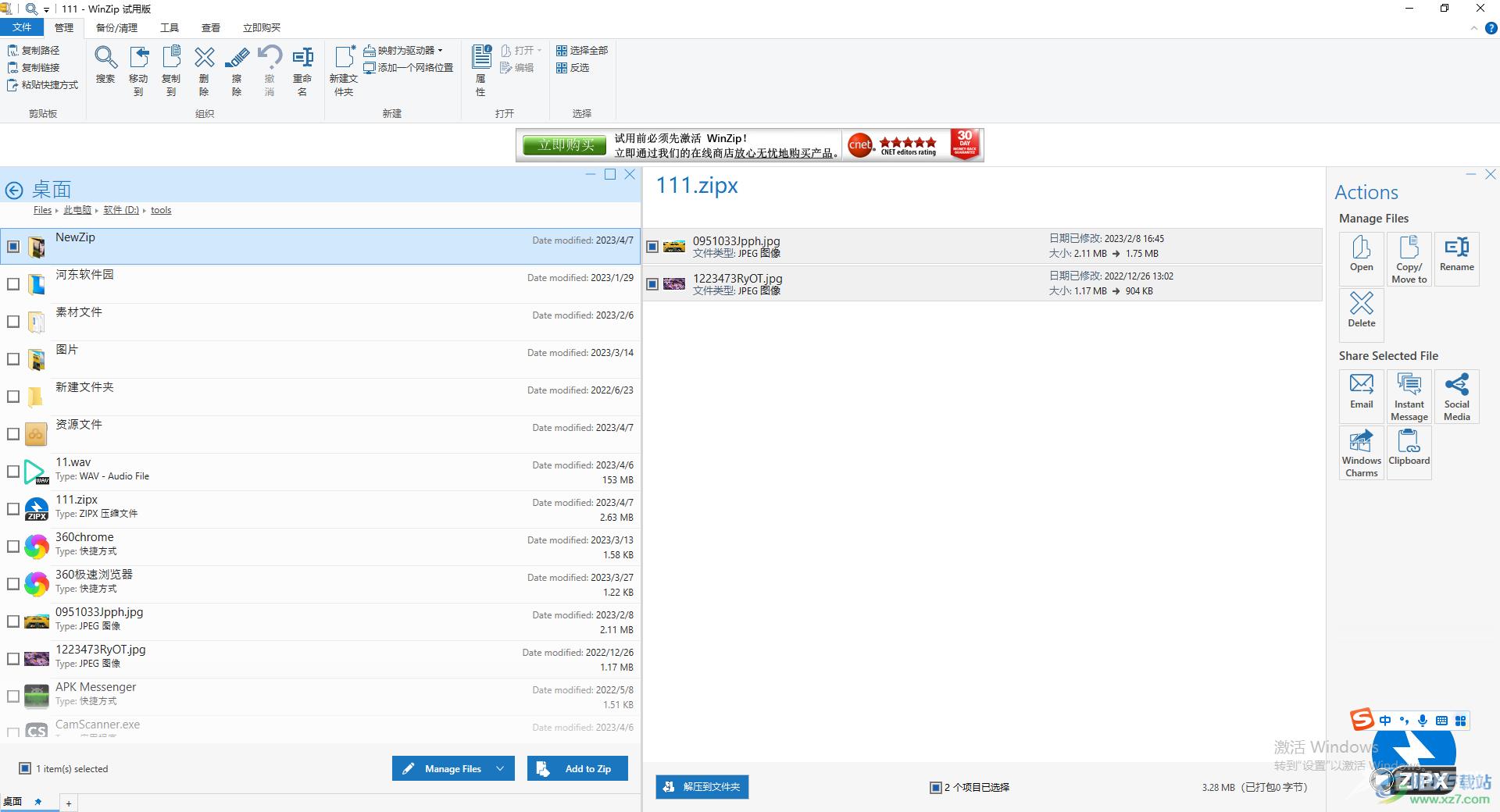Toggle the '1 item(s) selected' checkbox
1500x812 pixels.
pyautogui.click(x=25, y=768)
